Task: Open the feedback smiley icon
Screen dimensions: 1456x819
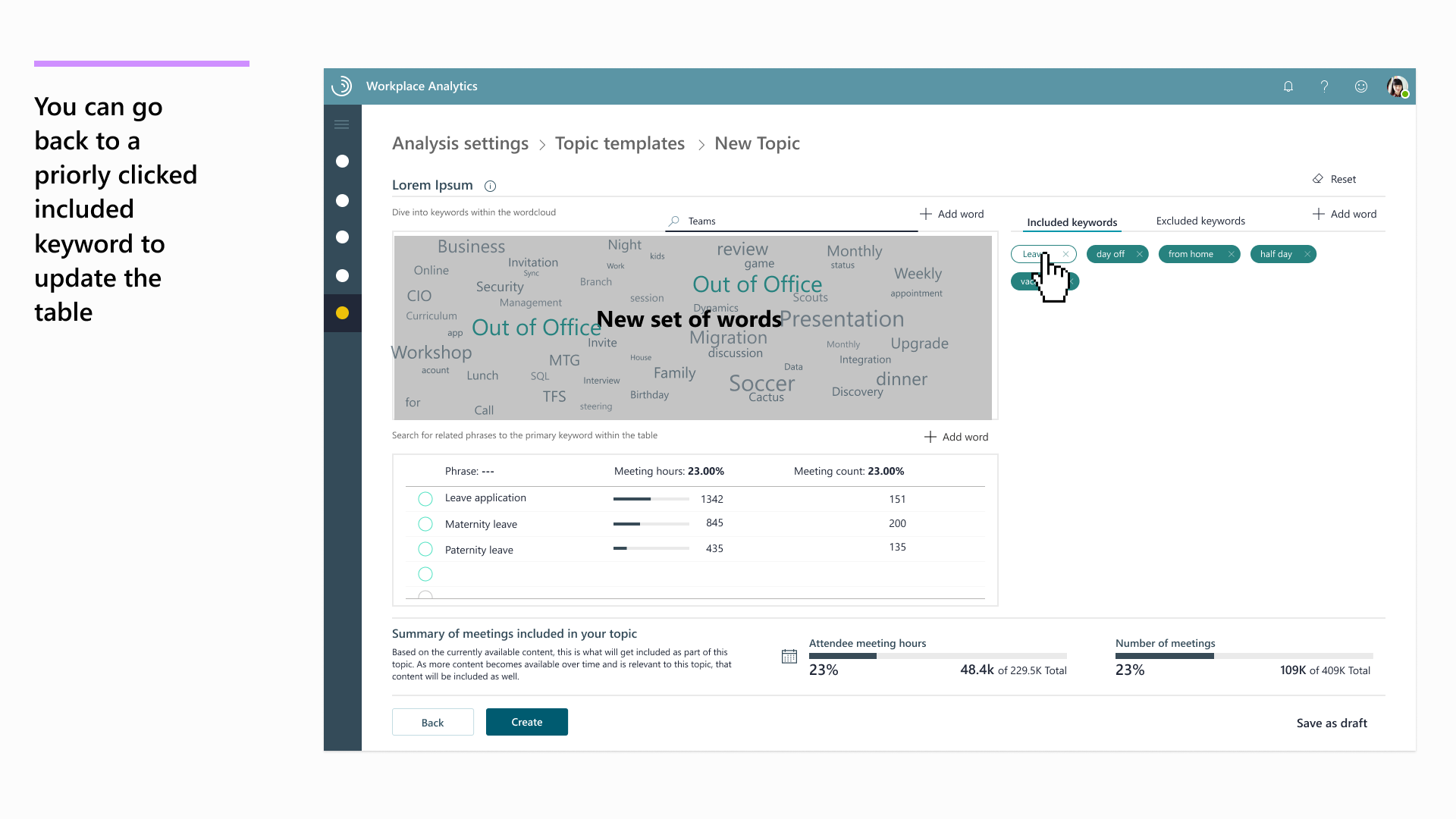Action: (1361, 86)
